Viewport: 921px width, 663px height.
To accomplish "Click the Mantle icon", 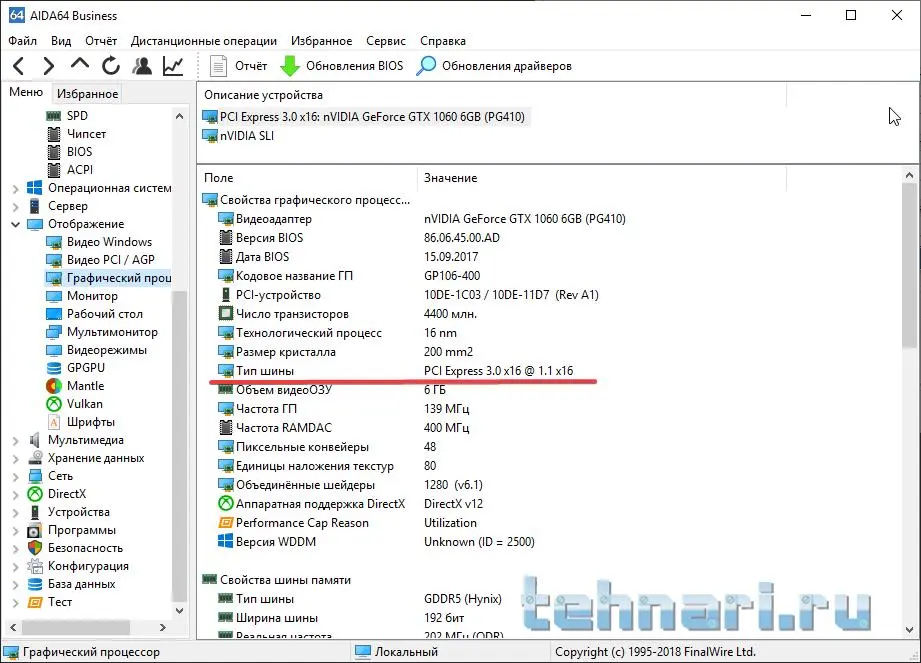I will click(x=53, y=386).
